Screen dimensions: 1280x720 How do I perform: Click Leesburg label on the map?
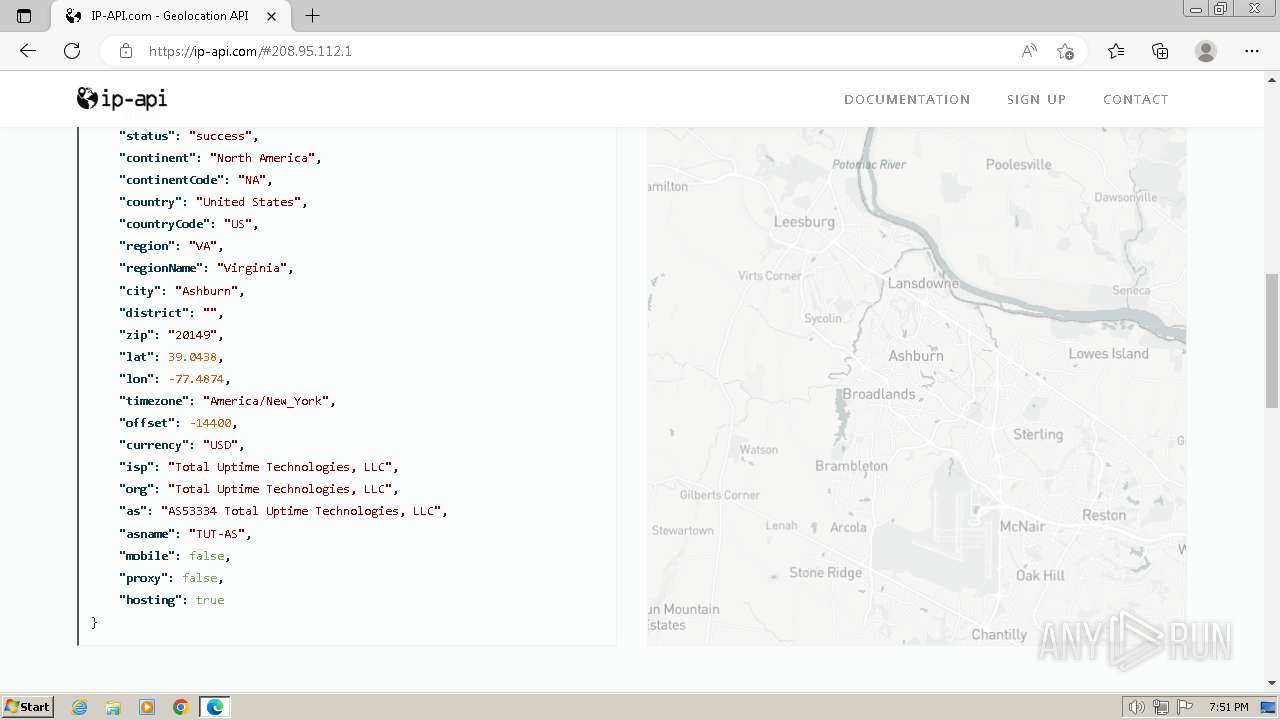coord(804,221)
